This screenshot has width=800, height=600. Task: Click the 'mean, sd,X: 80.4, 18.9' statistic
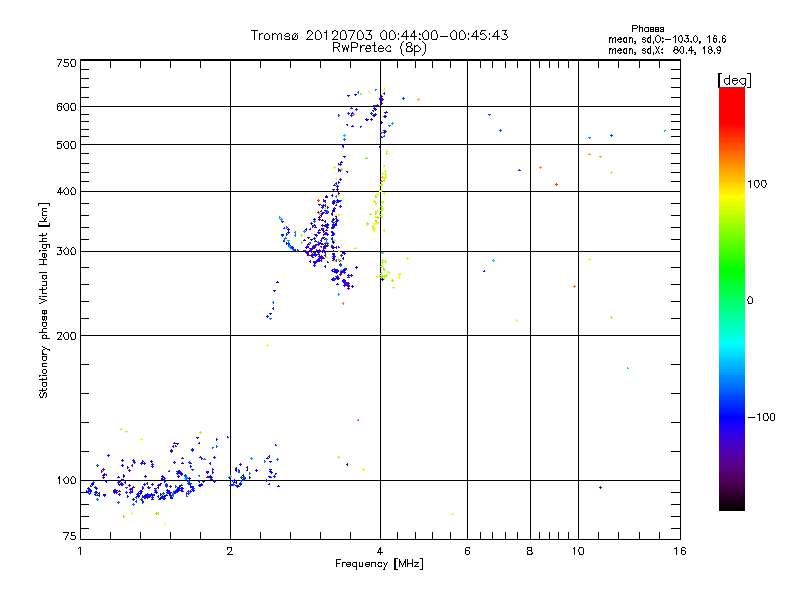pos(664,50)
